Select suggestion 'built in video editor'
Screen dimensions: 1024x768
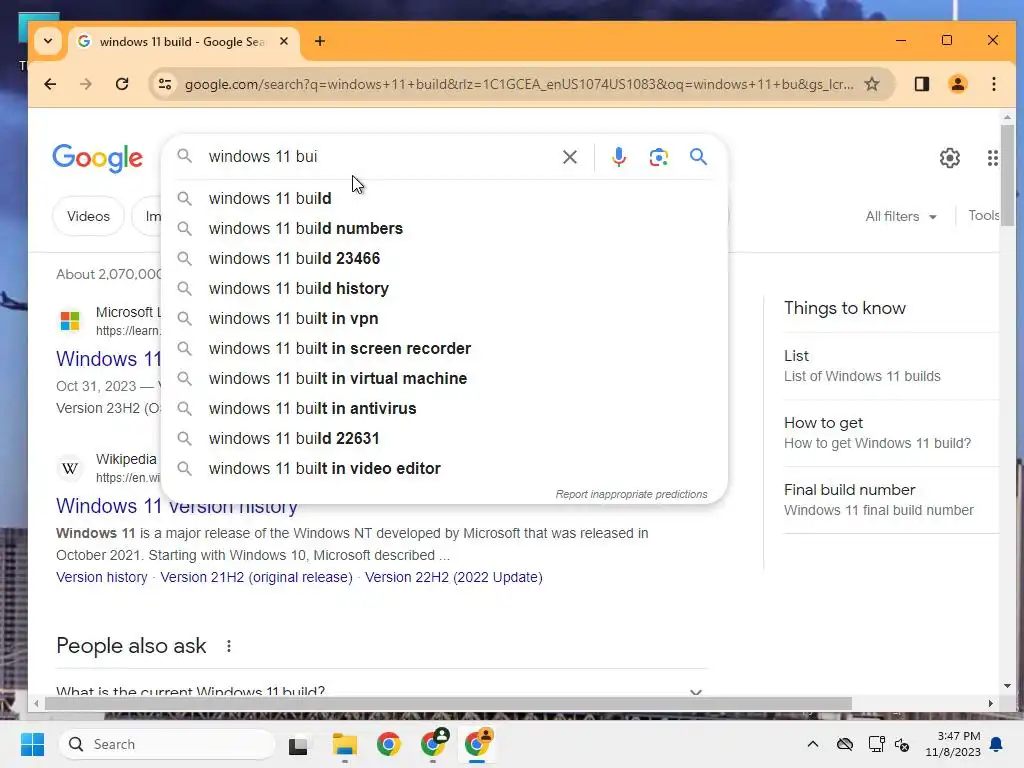pos(444,469)
